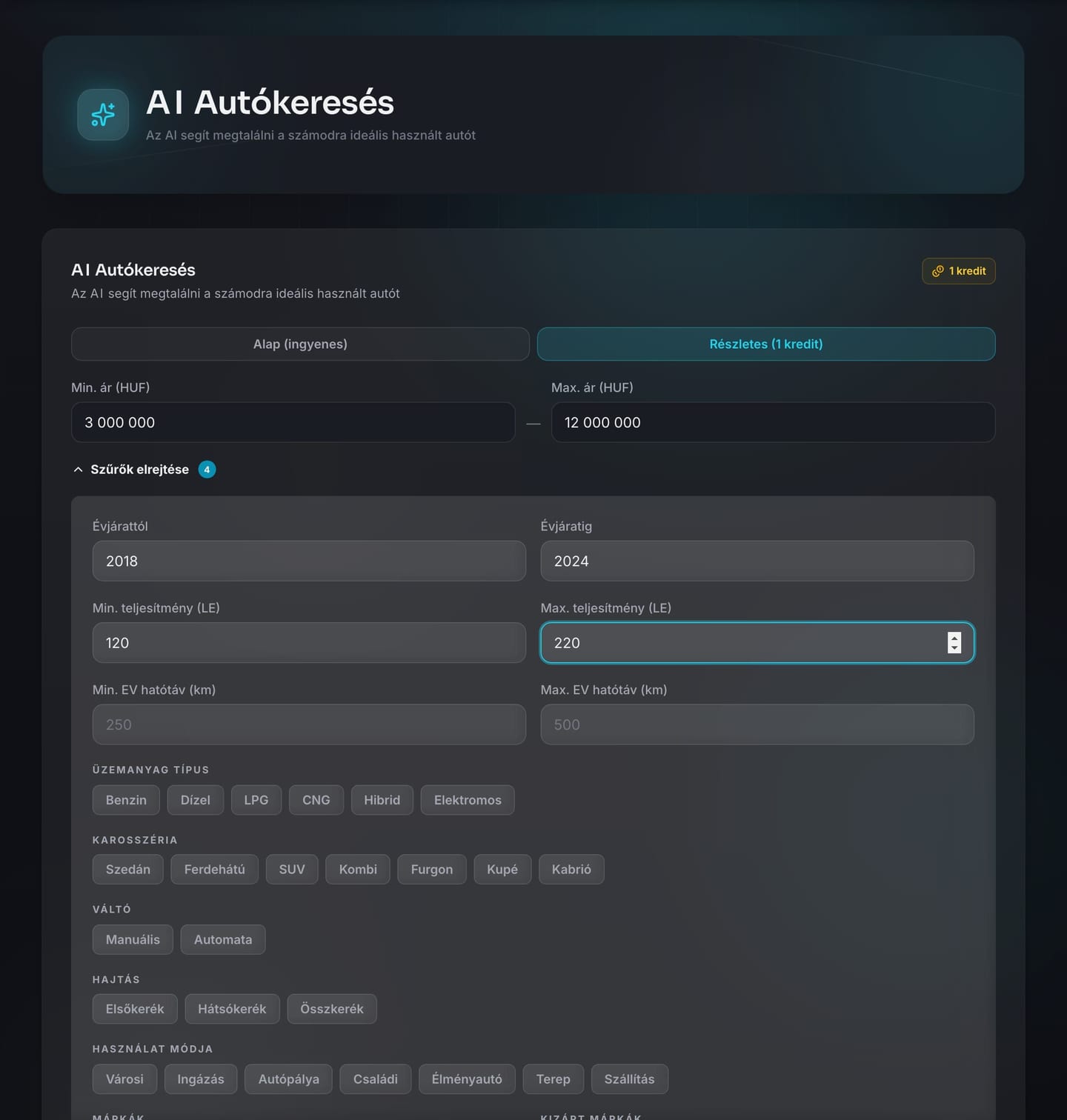Click the Max. teljesítmény (LE) field
The width and height of the screenshot is (1067, 1120).
(757, 642)
